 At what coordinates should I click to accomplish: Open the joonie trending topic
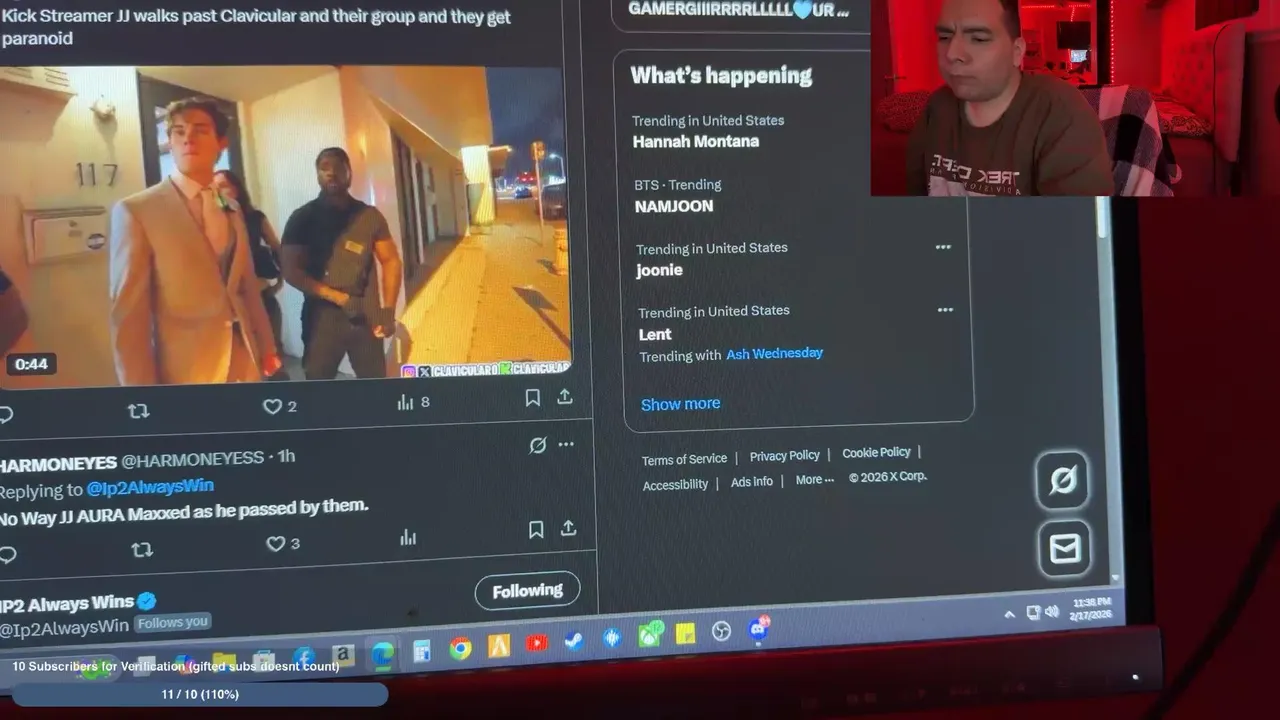pos(660,270)
